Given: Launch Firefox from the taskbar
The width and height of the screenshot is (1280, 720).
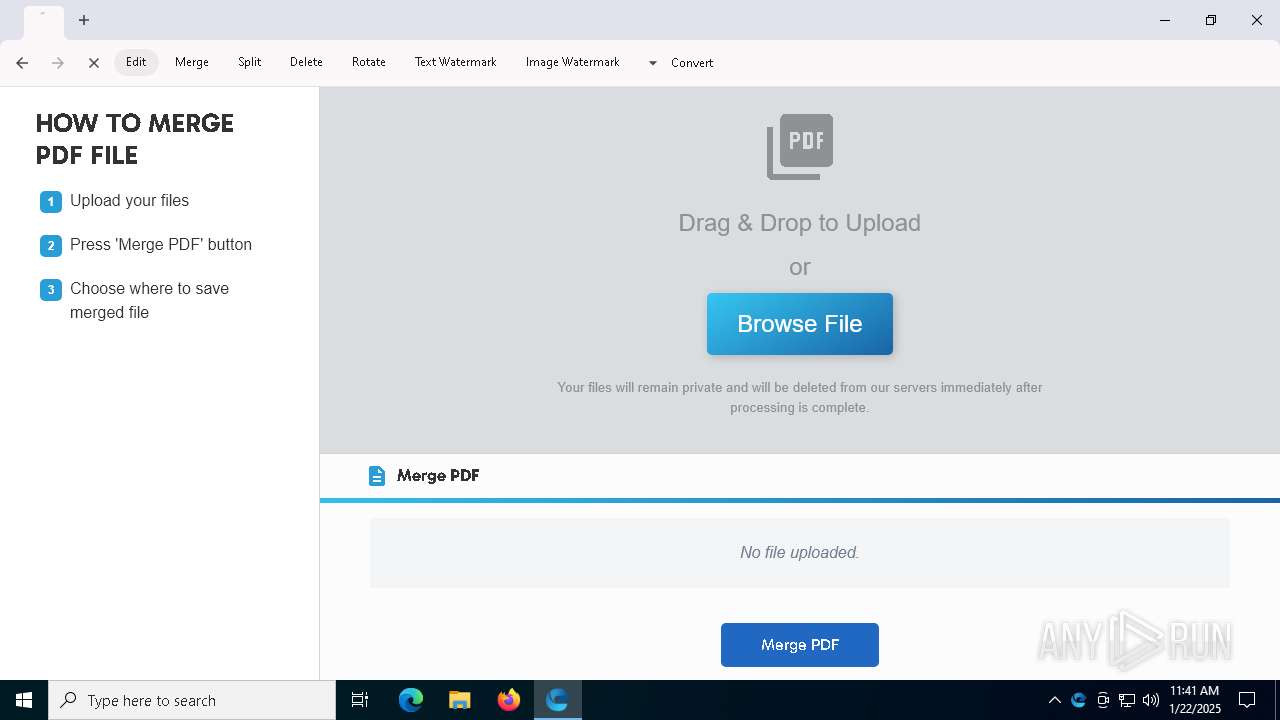Looking at the screenshot, I should coord(509,700).
